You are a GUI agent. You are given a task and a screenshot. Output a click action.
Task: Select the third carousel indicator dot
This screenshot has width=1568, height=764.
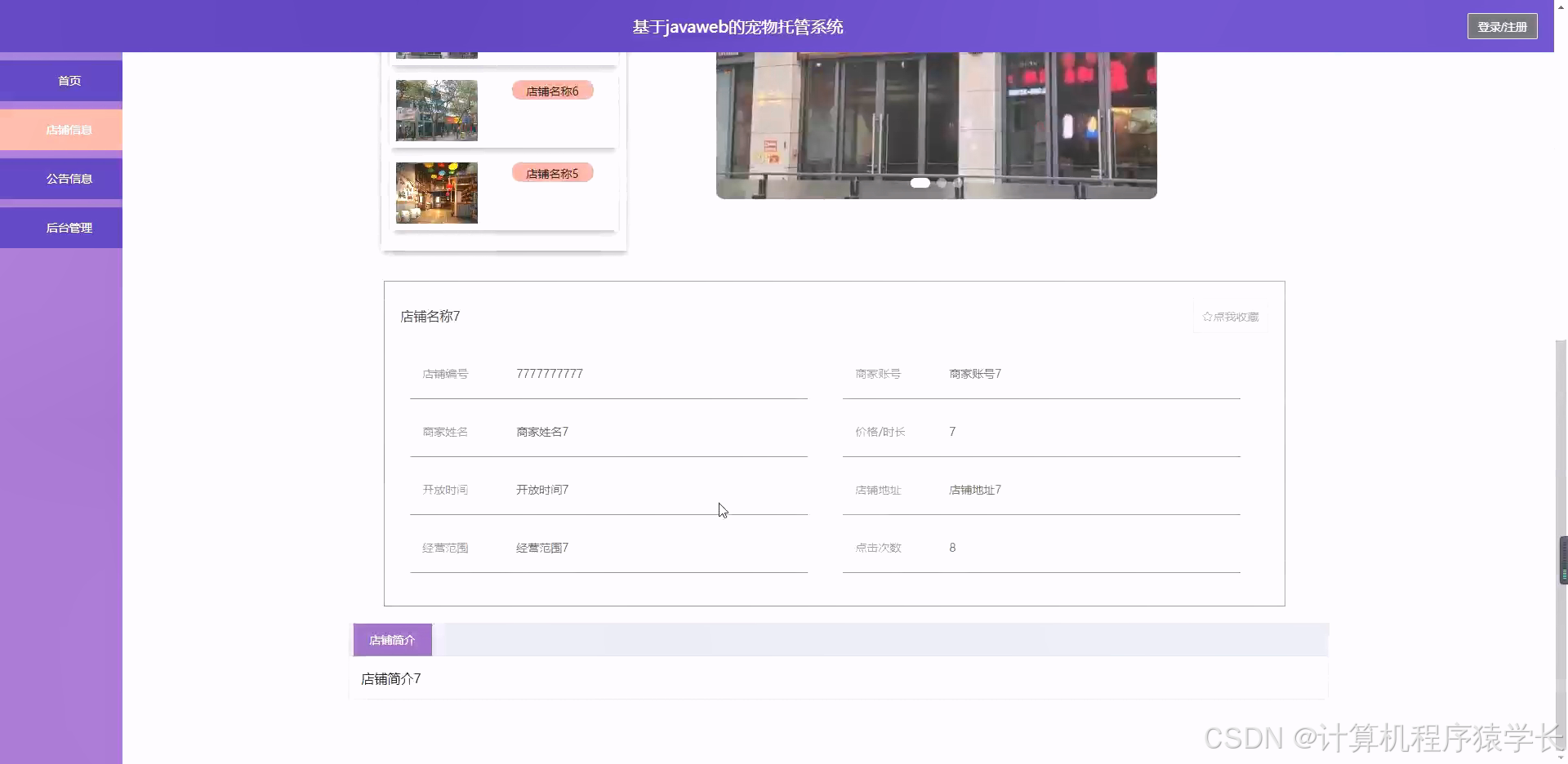pyautogui.click(x=955, y=183)
